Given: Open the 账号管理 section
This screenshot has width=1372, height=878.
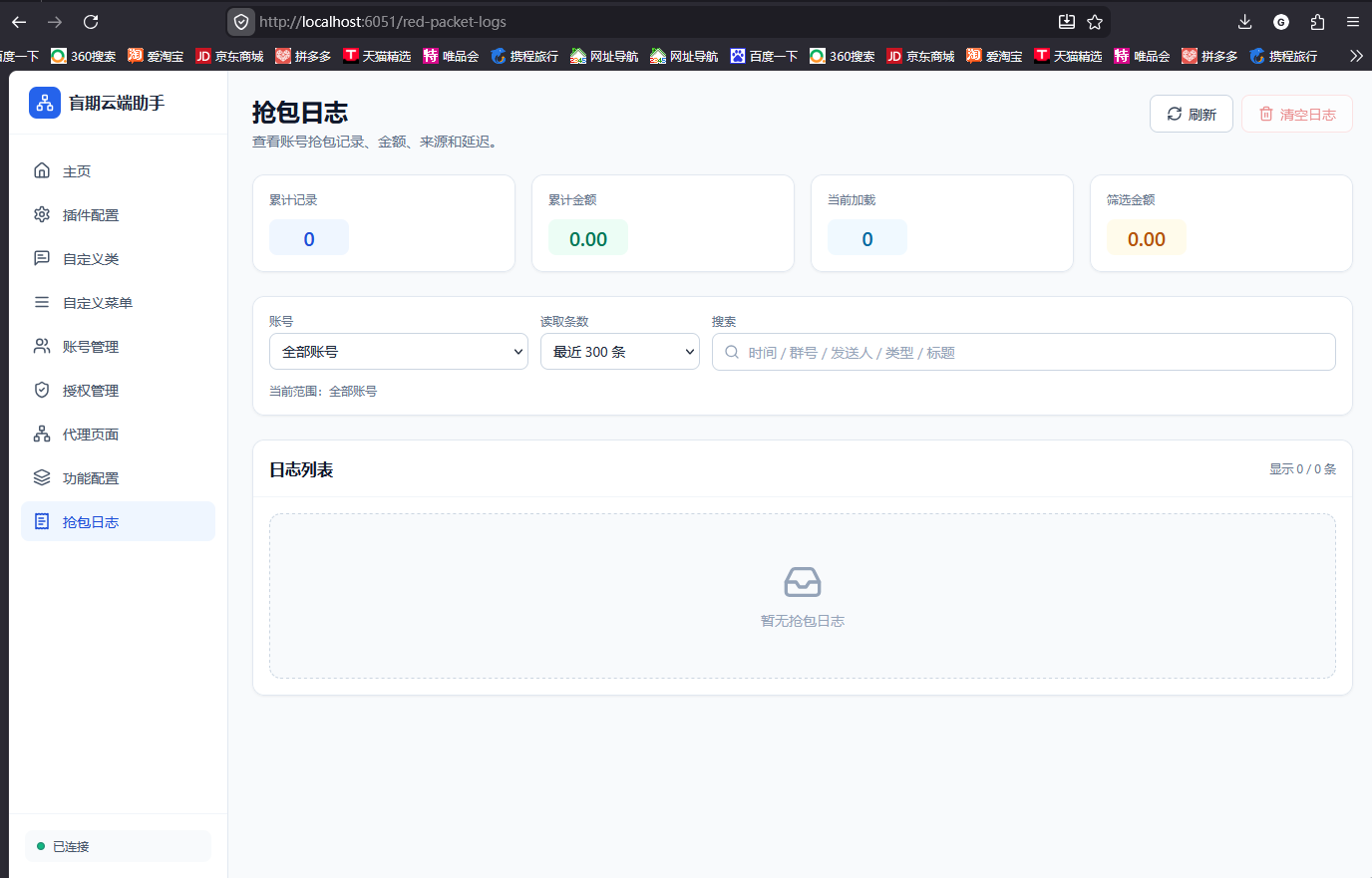Looking at the screenshot, I should 118,347.
